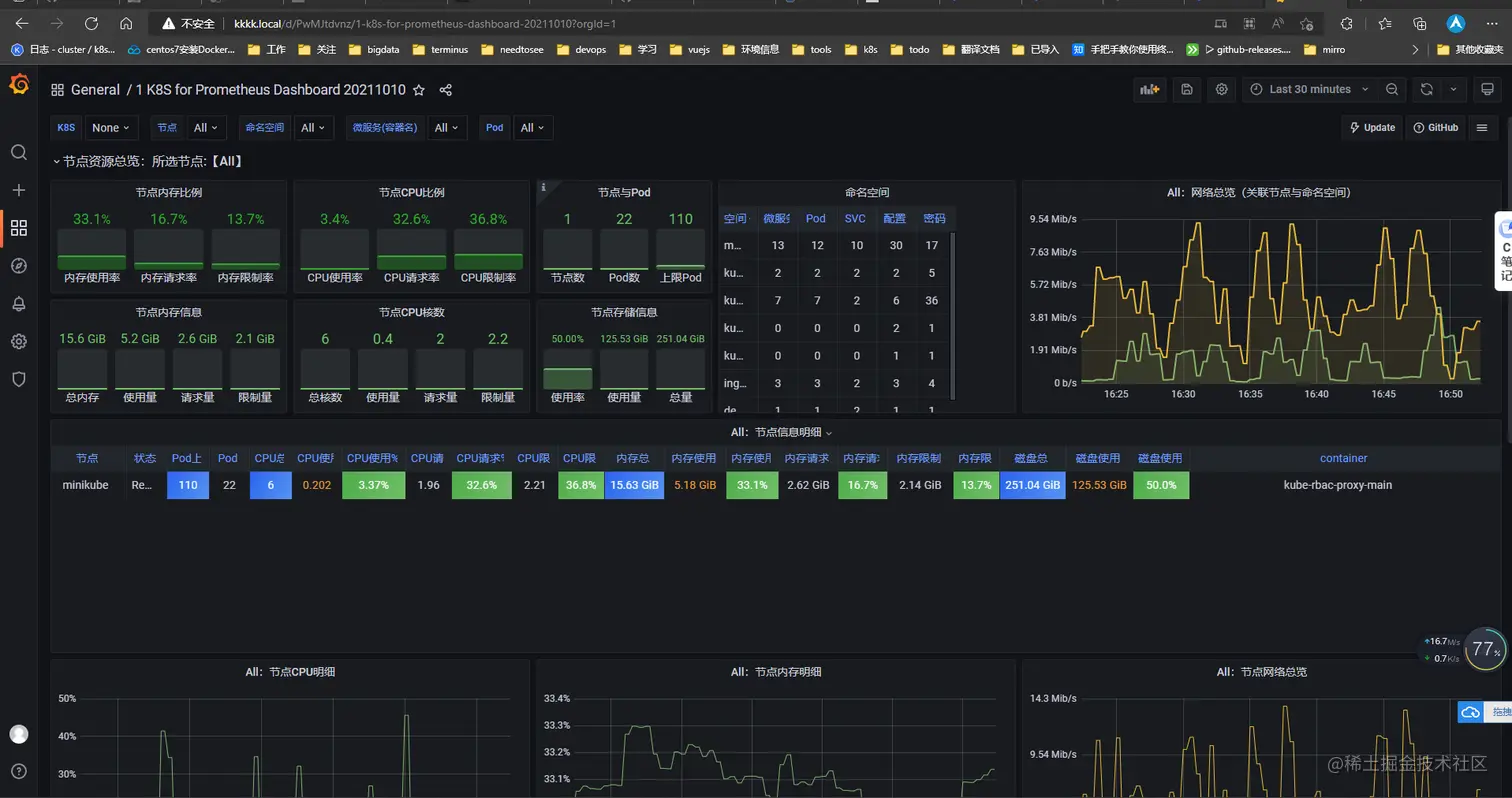Viewport: 1512px width, 798px height.
Task: Show more bookmarks with the overflow chevron
Action: point(1415,49)
